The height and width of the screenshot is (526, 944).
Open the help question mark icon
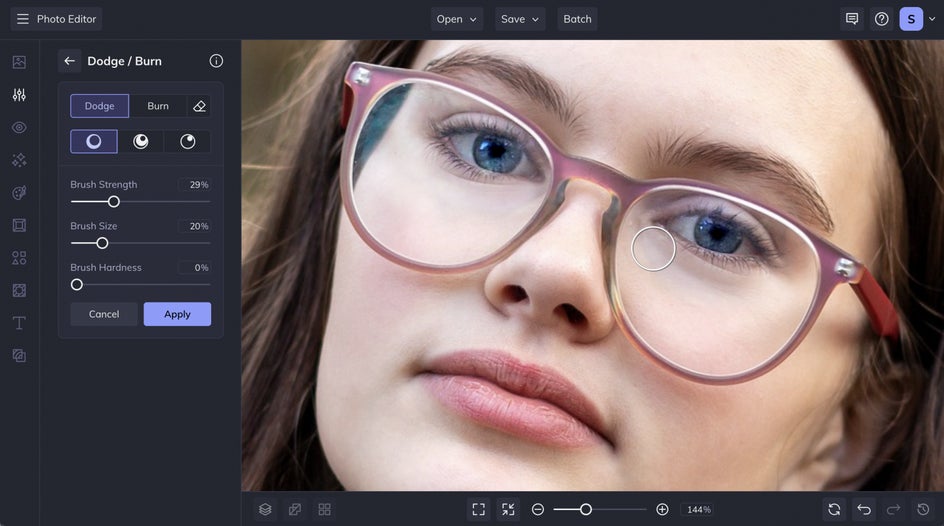click(x=881, y=19)
